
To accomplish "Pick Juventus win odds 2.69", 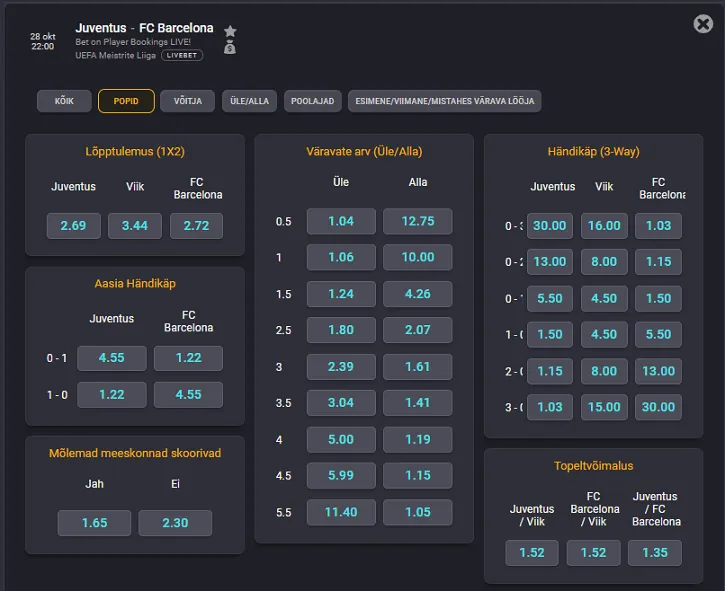I will (x=73, y=226).
